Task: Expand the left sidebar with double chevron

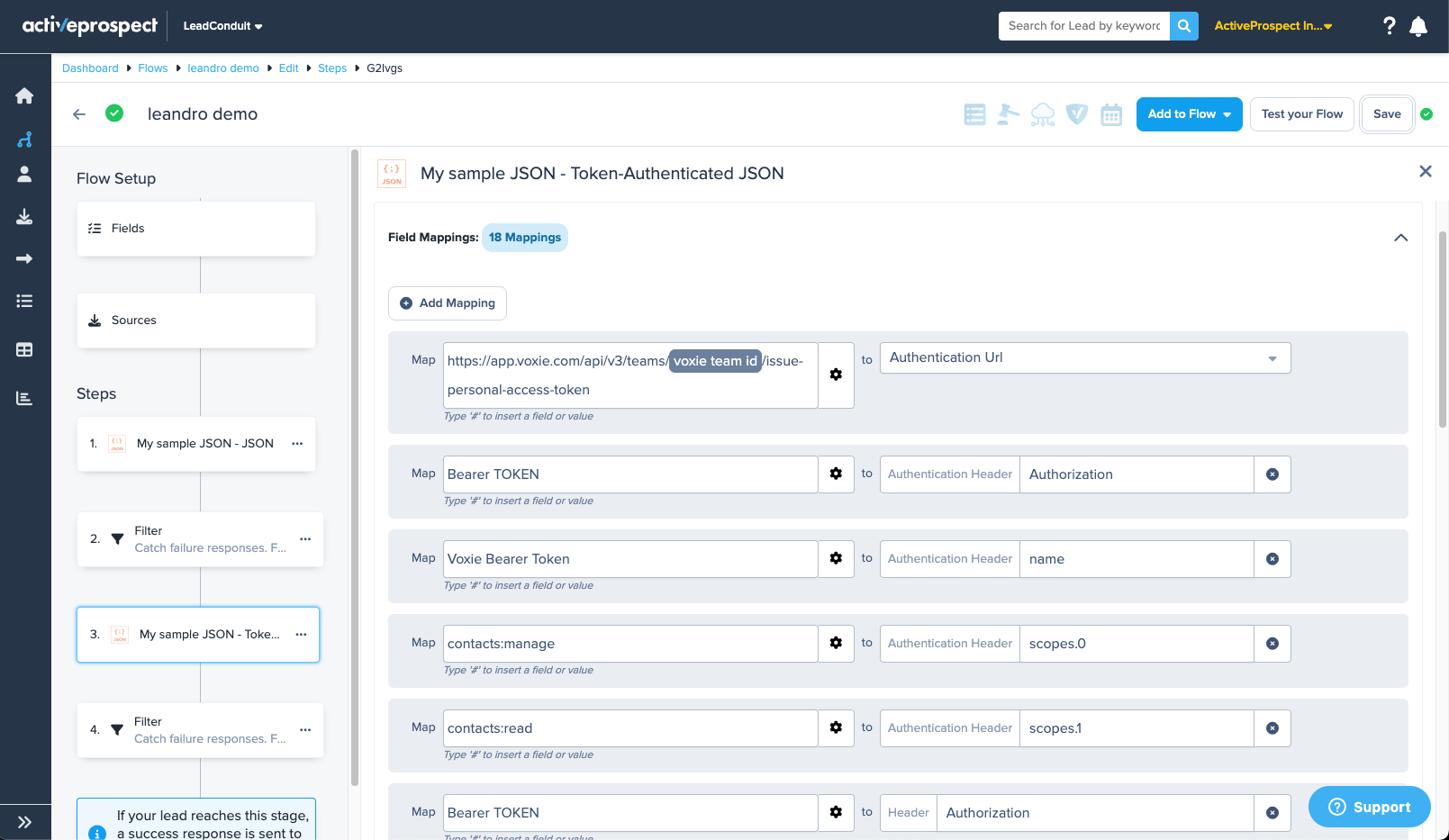Action: 24,821
